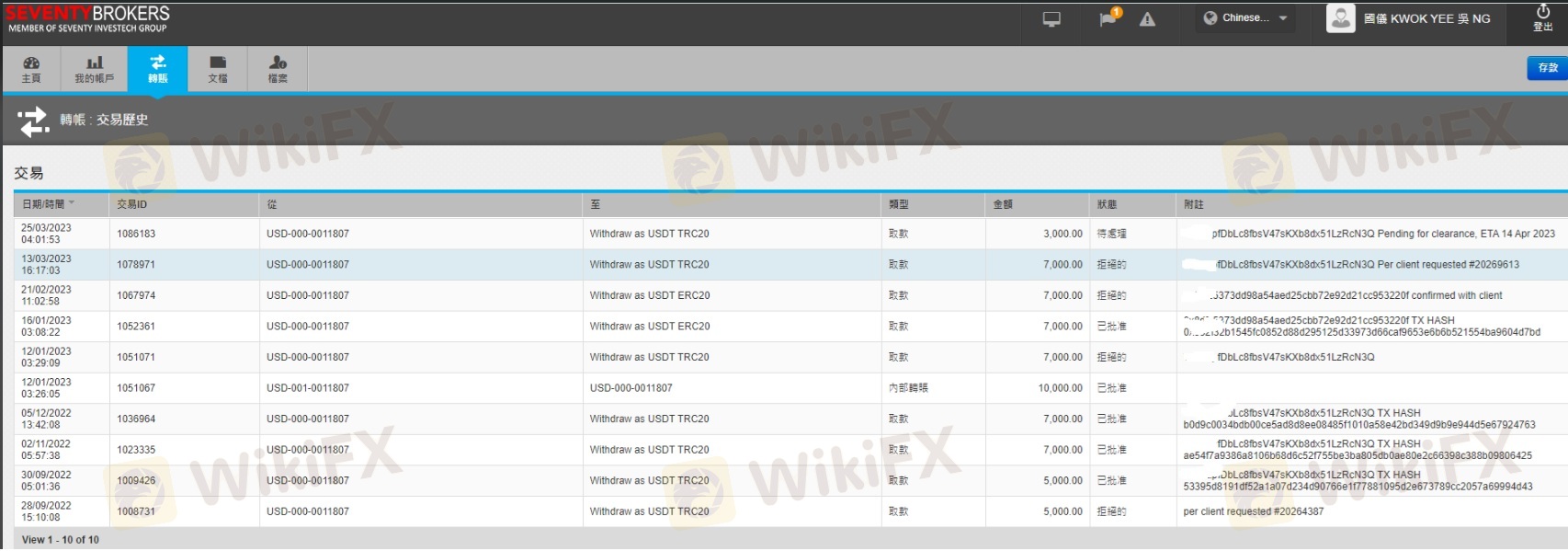Click the monitor display icon in header
Viewport: 1568px width, 551px height.
click(1051, 19)
